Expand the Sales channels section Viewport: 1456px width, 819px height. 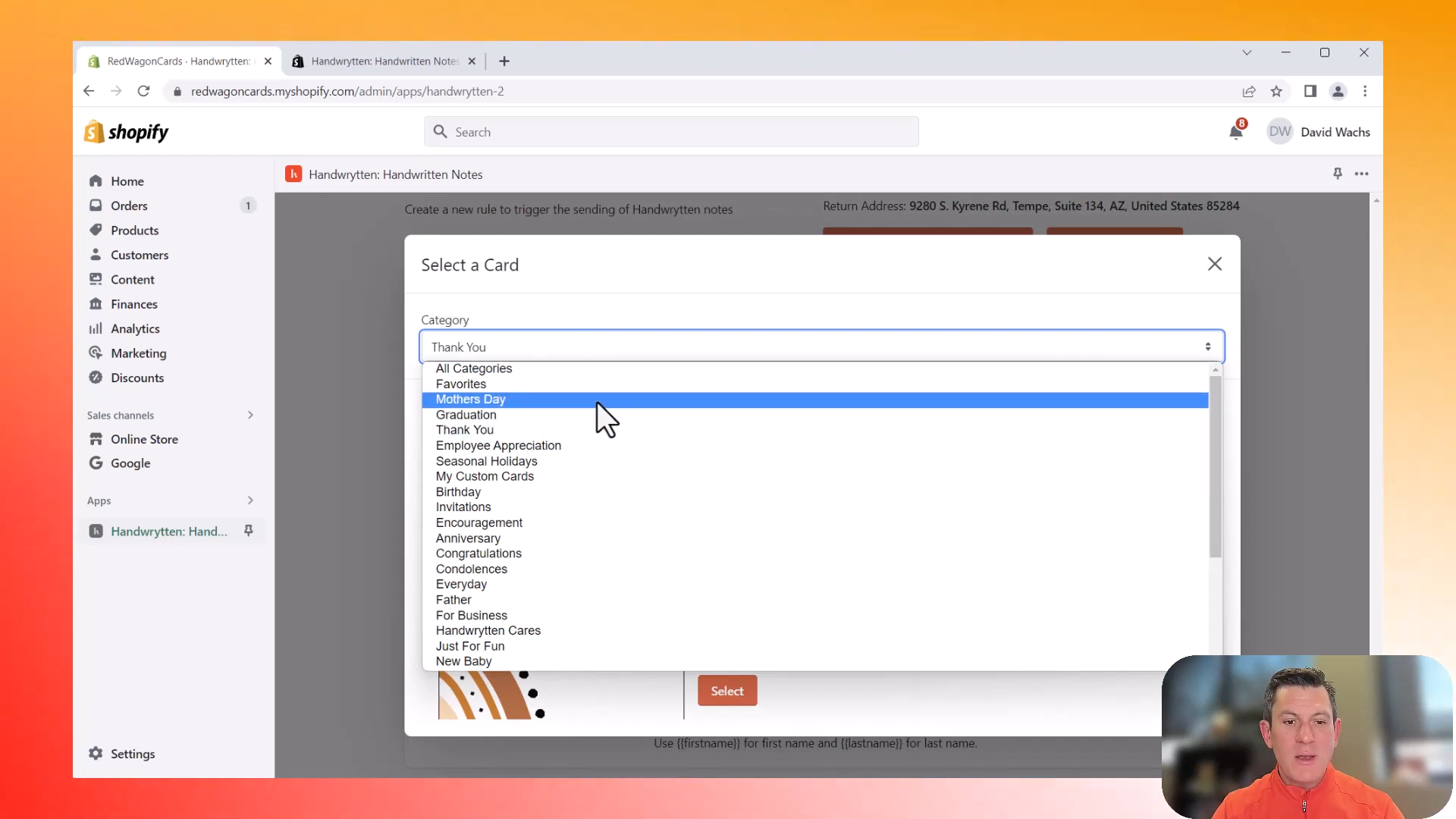point(250,415)
